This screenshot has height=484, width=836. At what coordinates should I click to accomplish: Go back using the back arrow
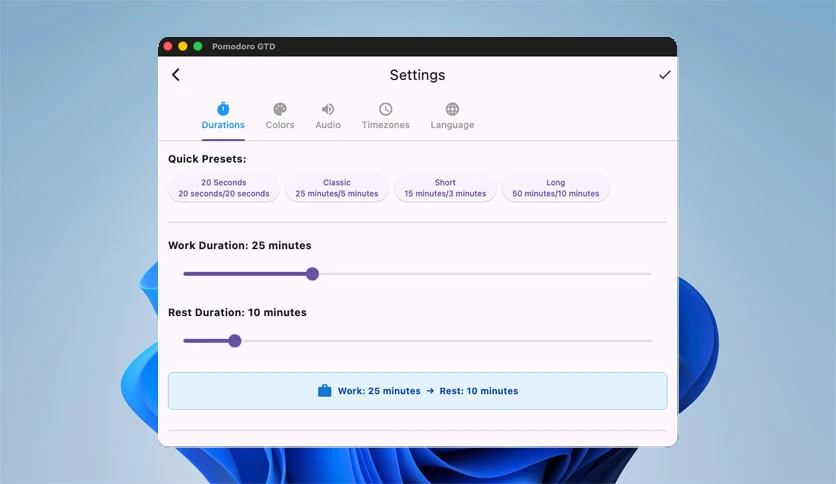tap(175, 75)
